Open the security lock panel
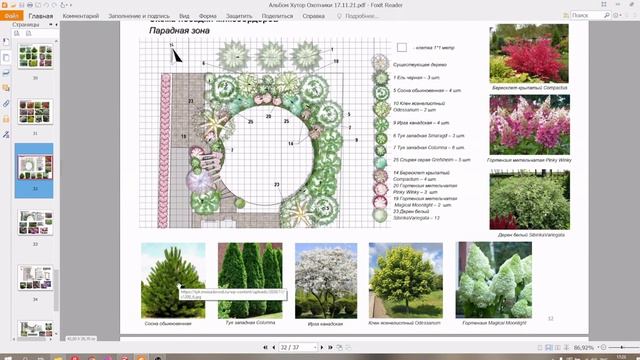 (6, 119)
